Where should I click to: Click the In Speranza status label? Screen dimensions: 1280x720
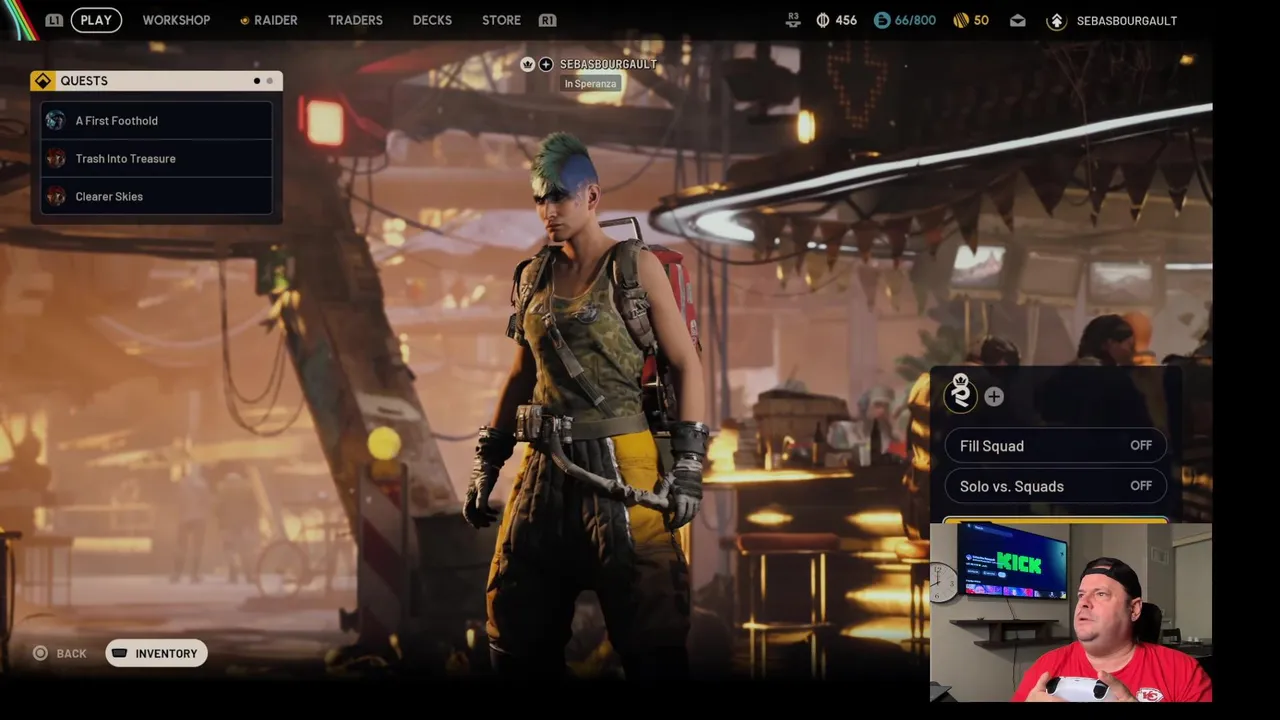point(590,84)
